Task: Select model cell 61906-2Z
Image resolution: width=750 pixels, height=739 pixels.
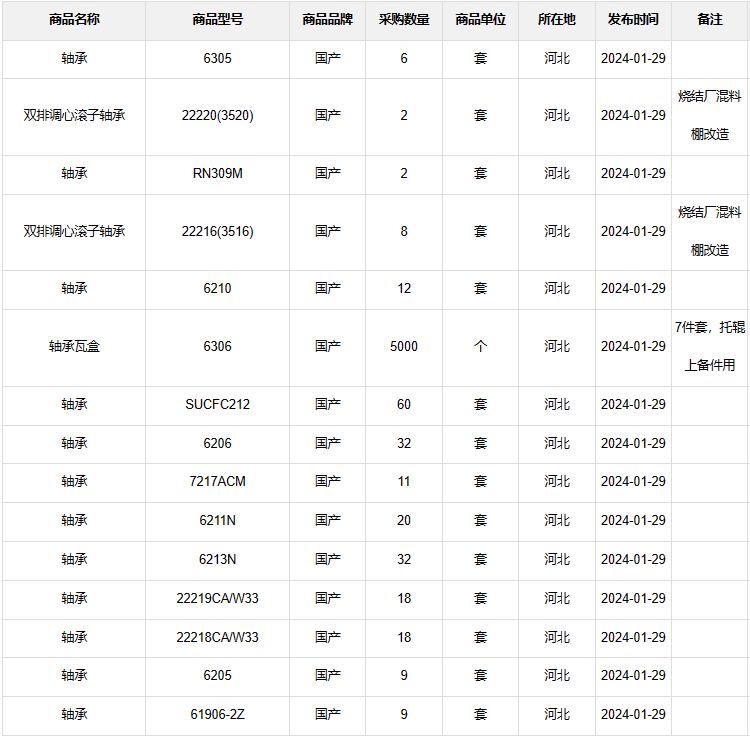Action: coord(218,715)
